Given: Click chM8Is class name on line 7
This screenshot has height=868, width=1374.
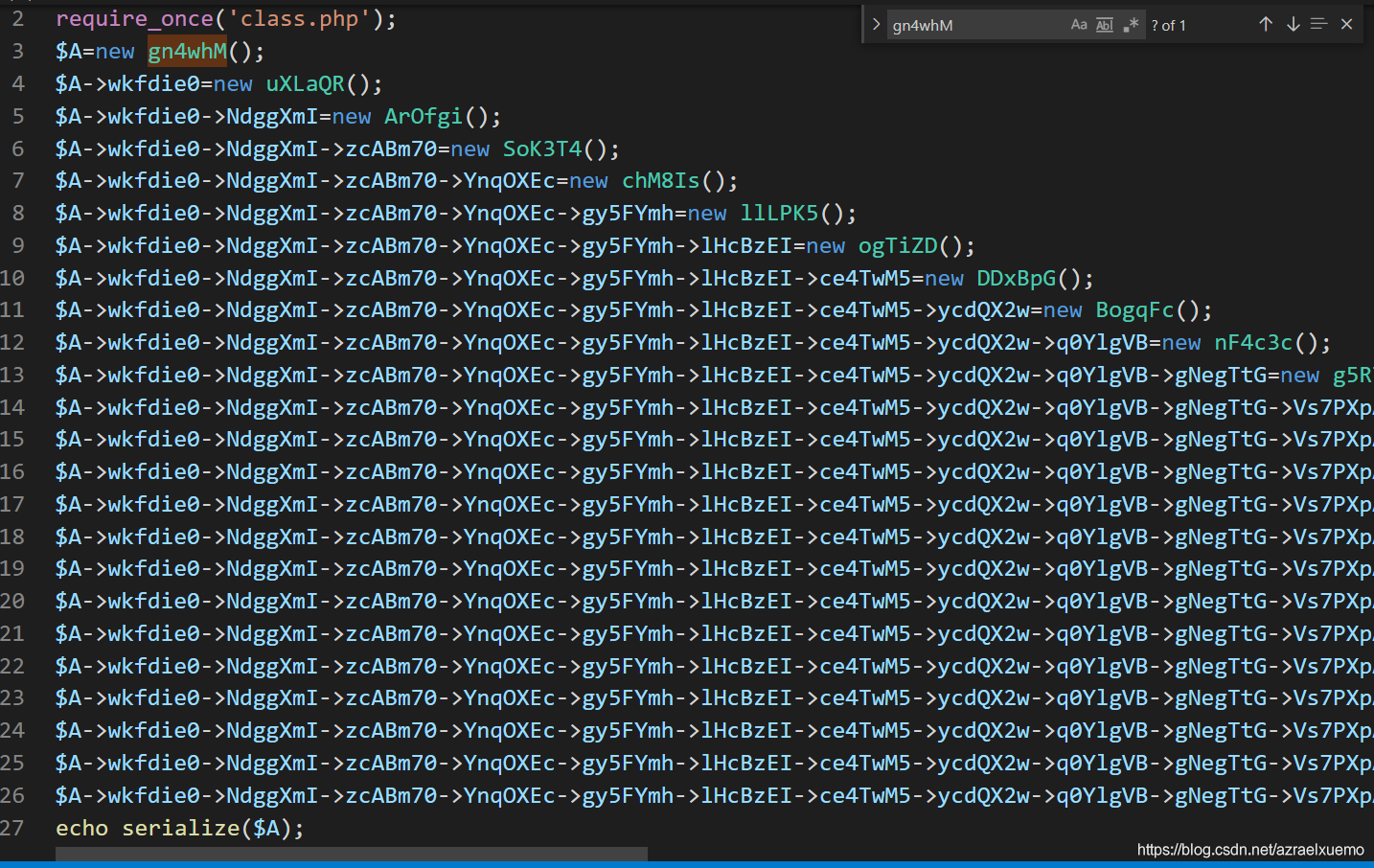Looking at the screenshot, I should coord(661,181).
